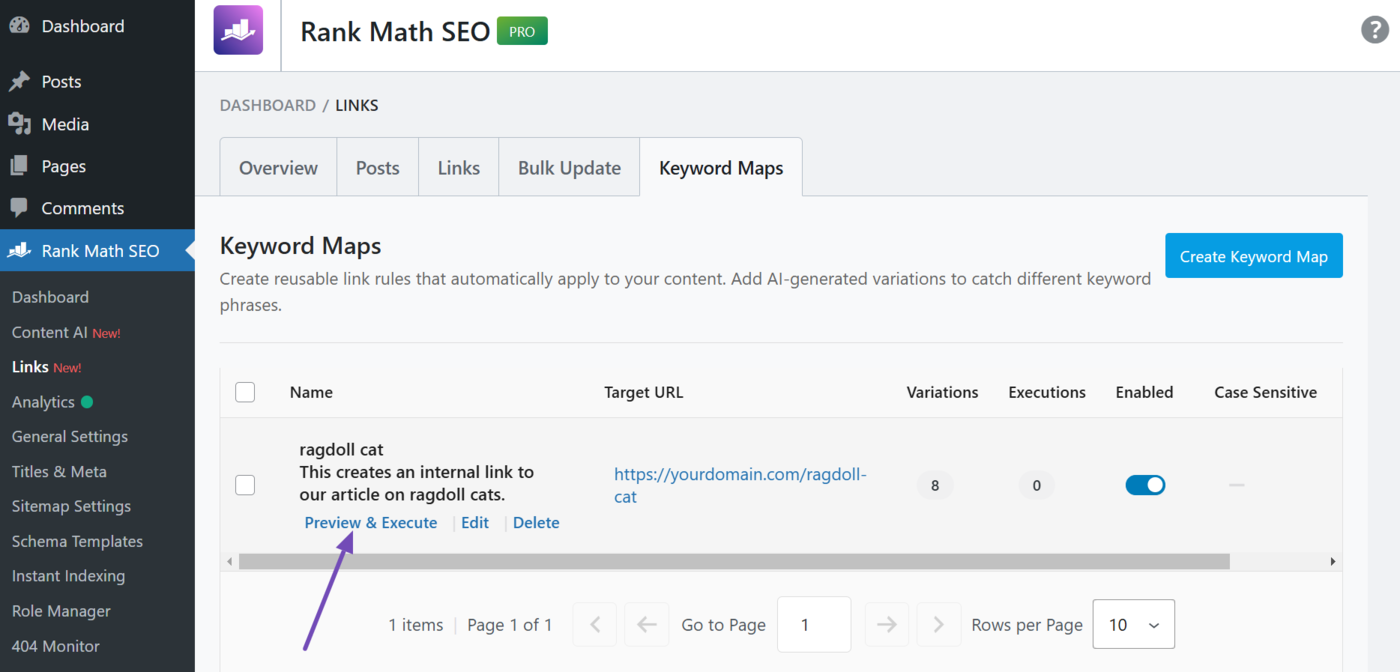The width and height of the screenshot is (1400, 672).
Task: Open help via the question mark icon
Action: 1374,30
